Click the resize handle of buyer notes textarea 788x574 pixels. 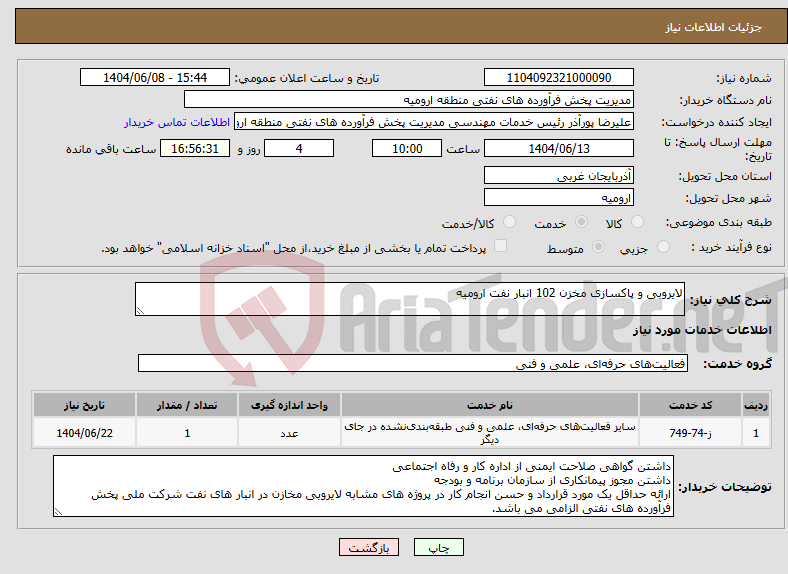(x=58, y=512)
